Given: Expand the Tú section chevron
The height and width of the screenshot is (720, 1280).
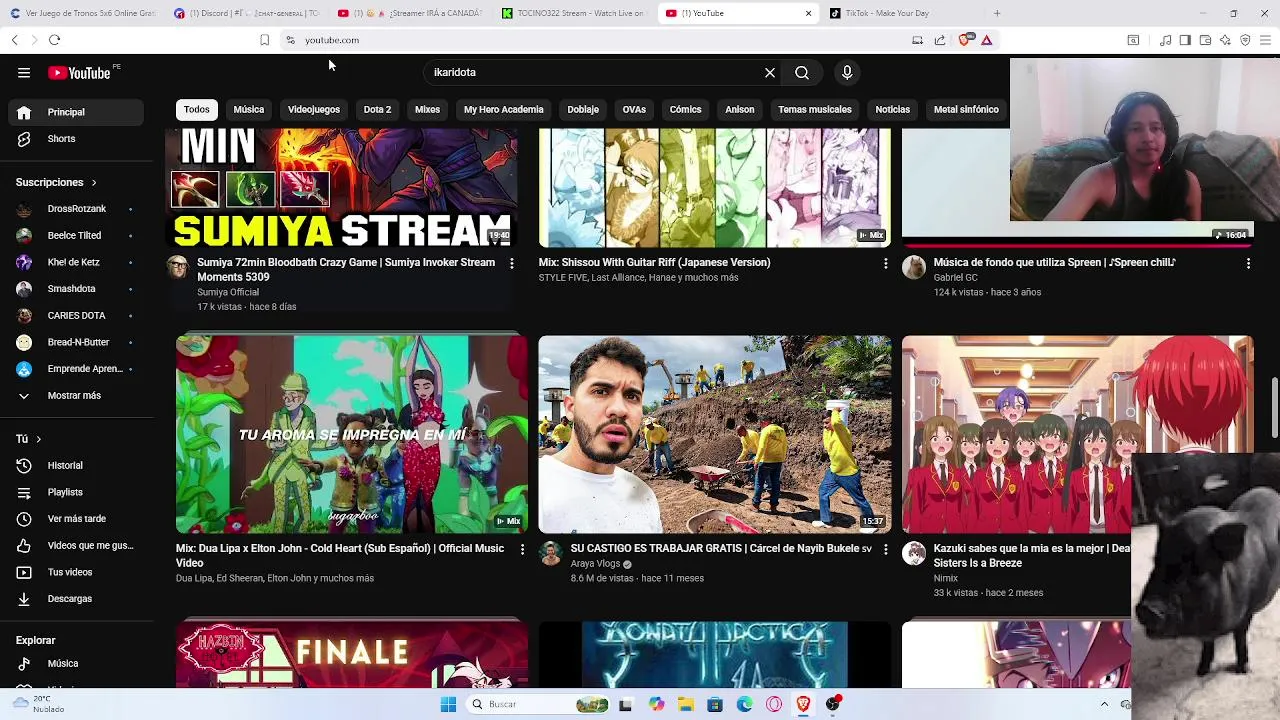Looking at the screenshot, I should click(39, 439).
